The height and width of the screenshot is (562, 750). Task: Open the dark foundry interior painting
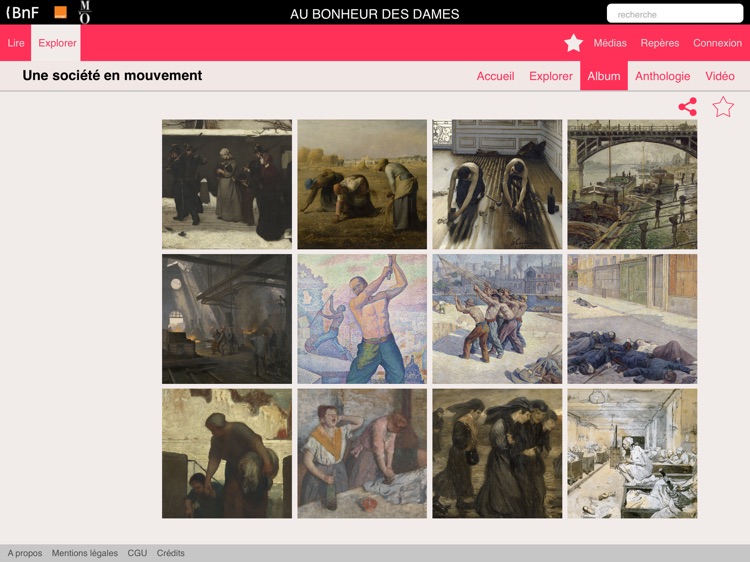coord(227,319)
